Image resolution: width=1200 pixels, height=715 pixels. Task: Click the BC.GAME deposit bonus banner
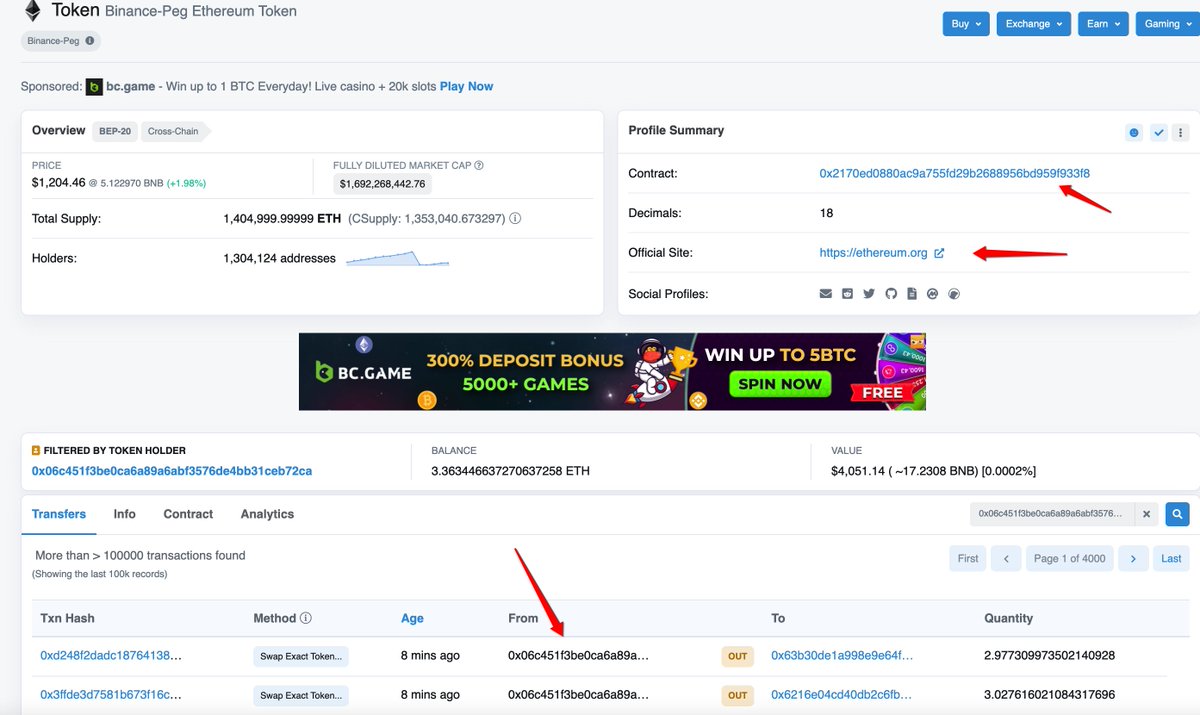612,371
